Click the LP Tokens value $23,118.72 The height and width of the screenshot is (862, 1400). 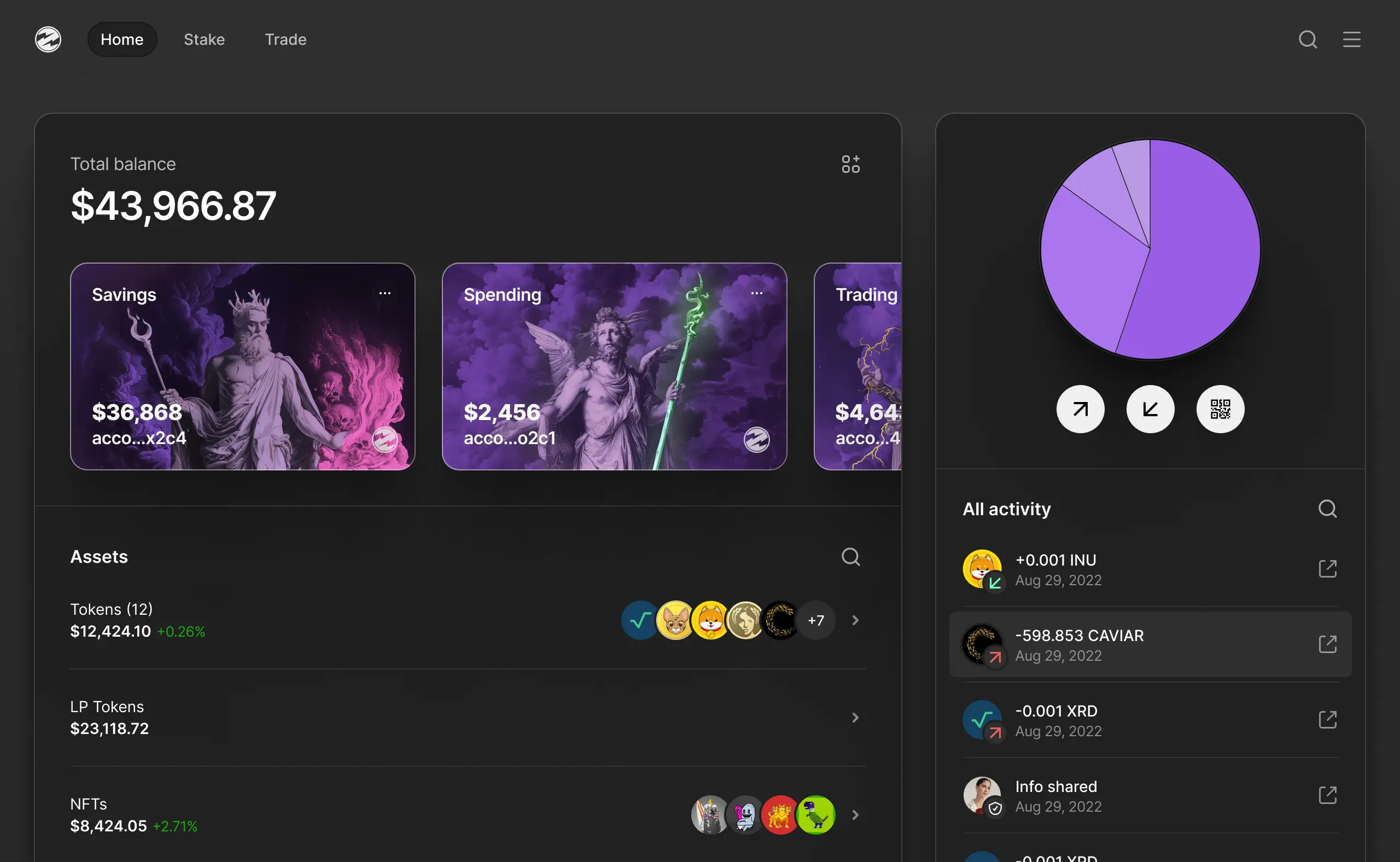109,729
